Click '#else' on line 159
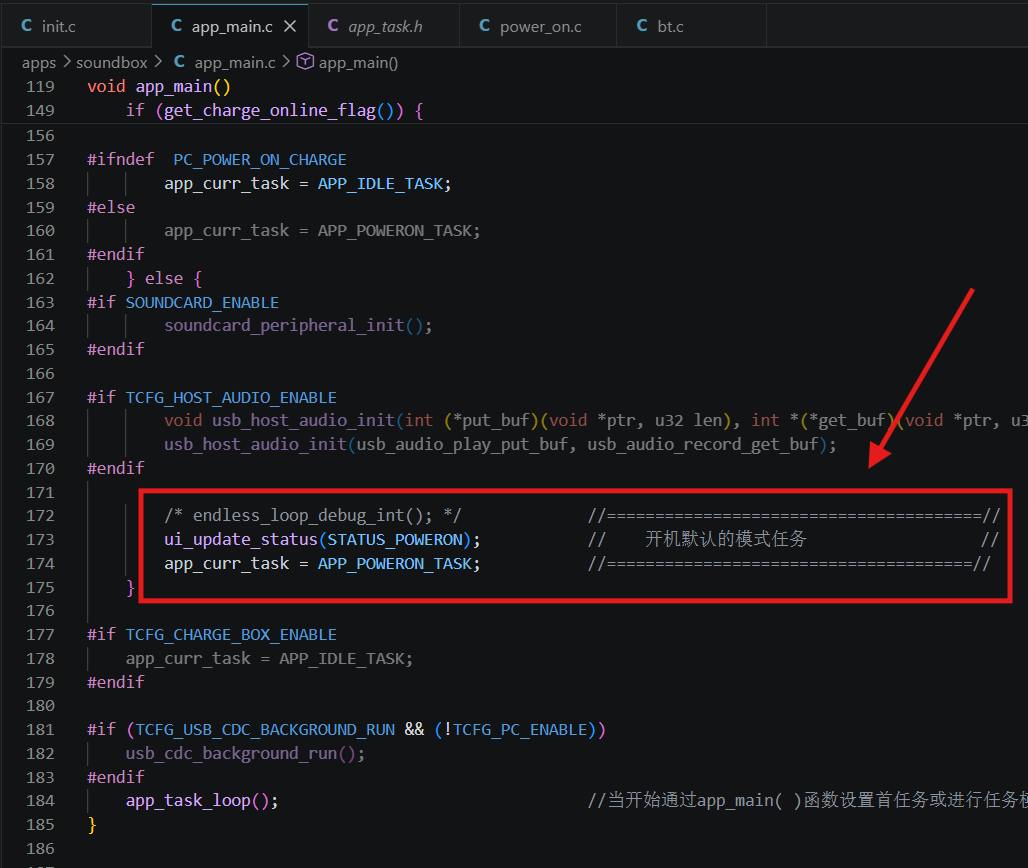1028x868 pixels. (x=111, y=207)
